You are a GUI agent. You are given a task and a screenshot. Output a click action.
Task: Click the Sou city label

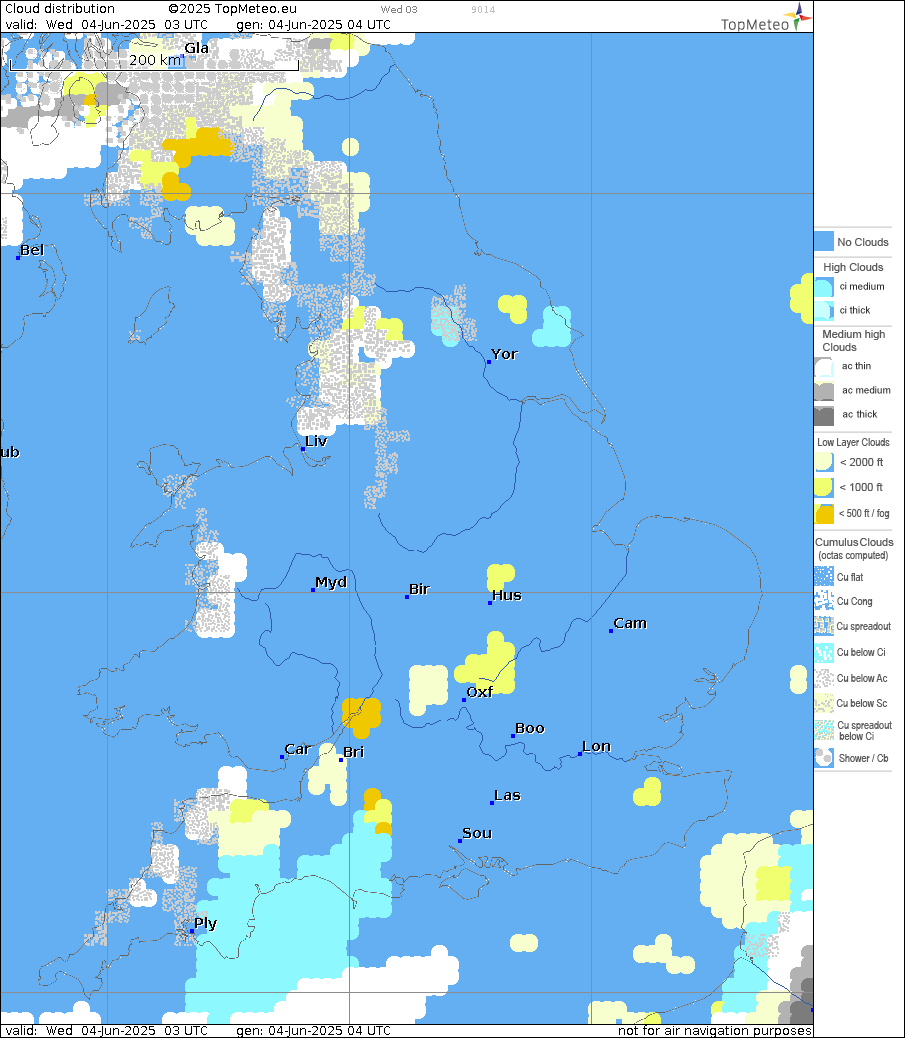pos(477,834)
